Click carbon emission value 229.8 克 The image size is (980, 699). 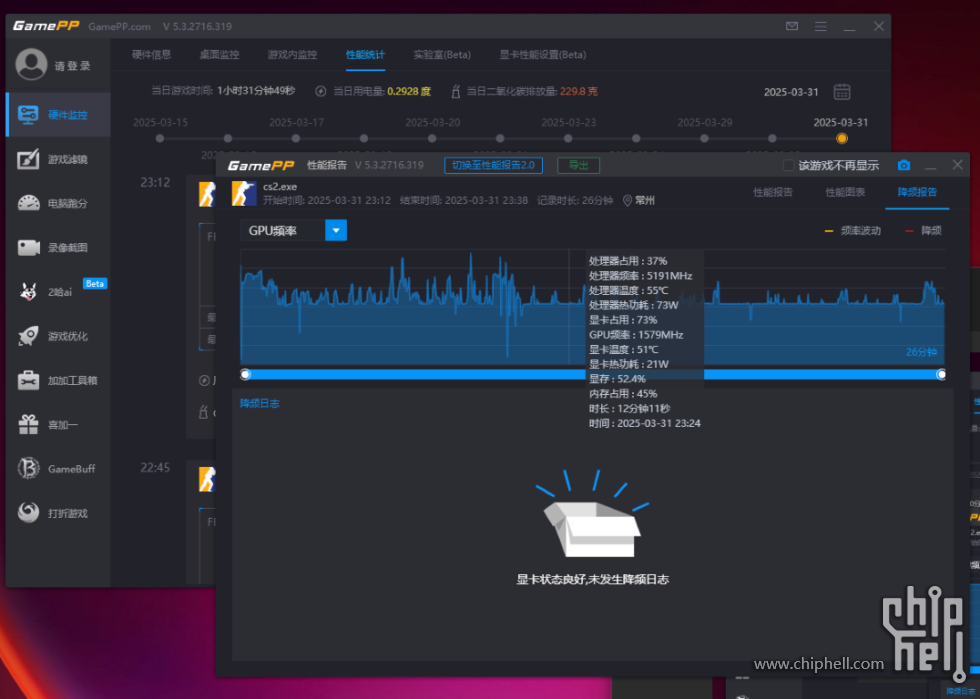click(578, 91)
